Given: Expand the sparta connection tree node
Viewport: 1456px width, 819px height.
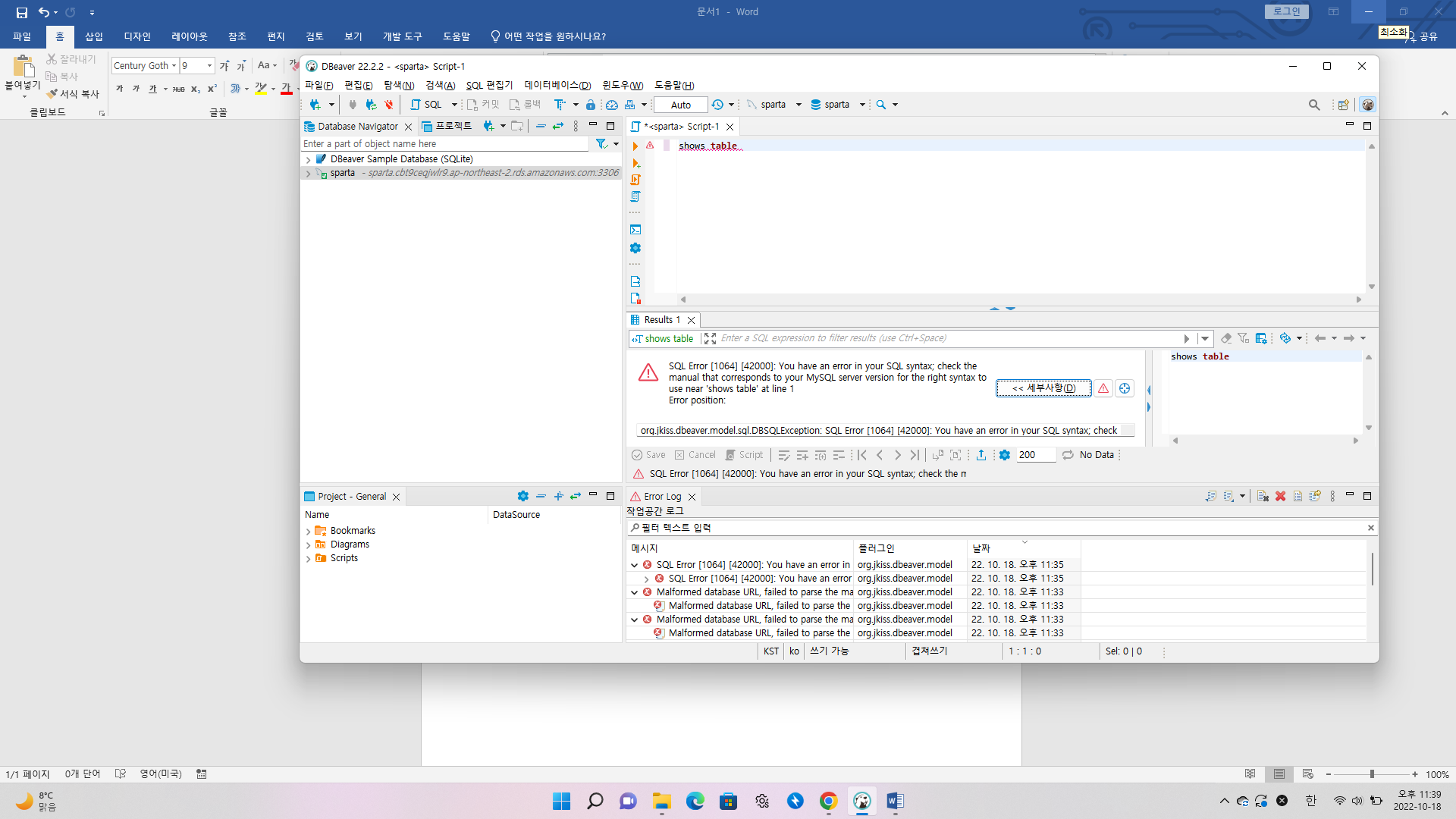Looking at the screenshot, I should click(308, 174).
